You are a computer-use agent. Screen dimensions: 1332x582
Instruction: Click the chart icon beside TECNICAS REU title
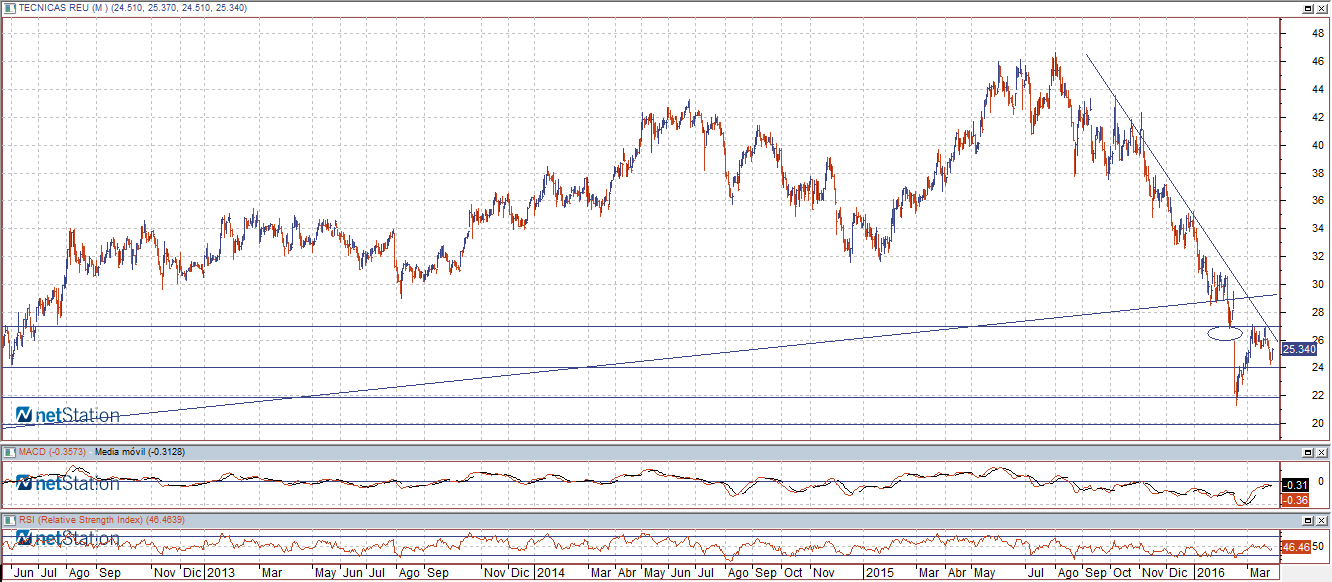tap(10, 7)
